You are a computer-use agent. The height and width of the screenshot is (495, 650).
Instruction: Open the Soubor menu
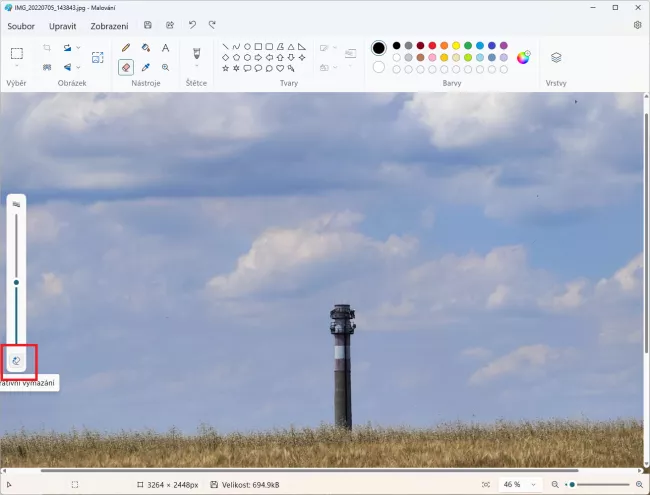click(x=21, y=25)
